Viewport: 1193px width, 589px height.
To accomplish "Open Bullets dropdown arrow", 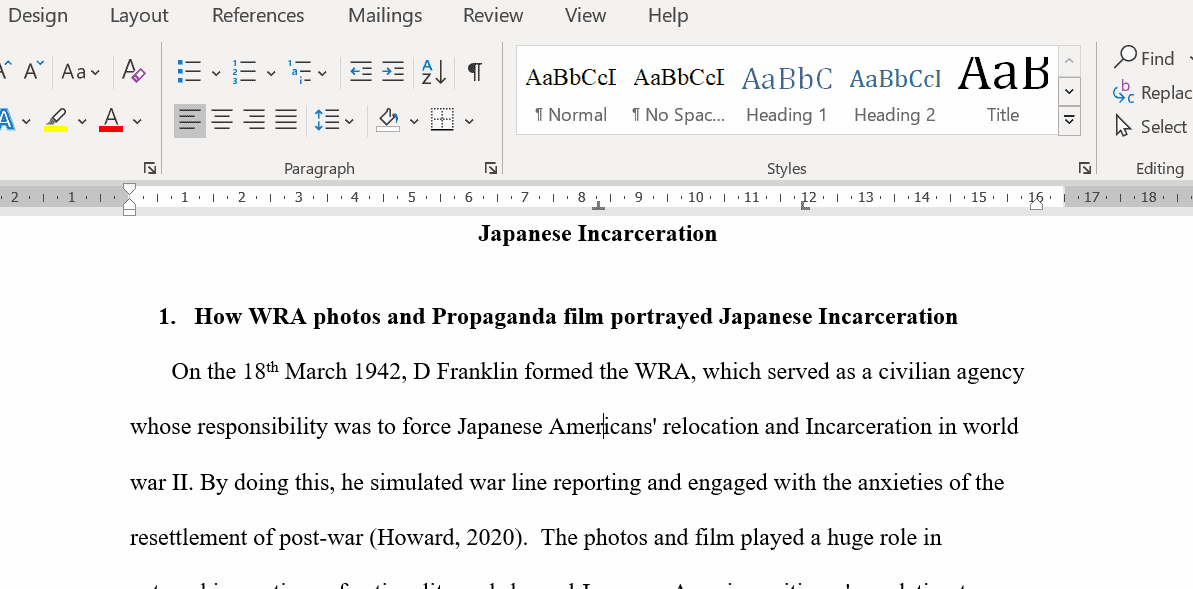I will (x=215, y=73).
